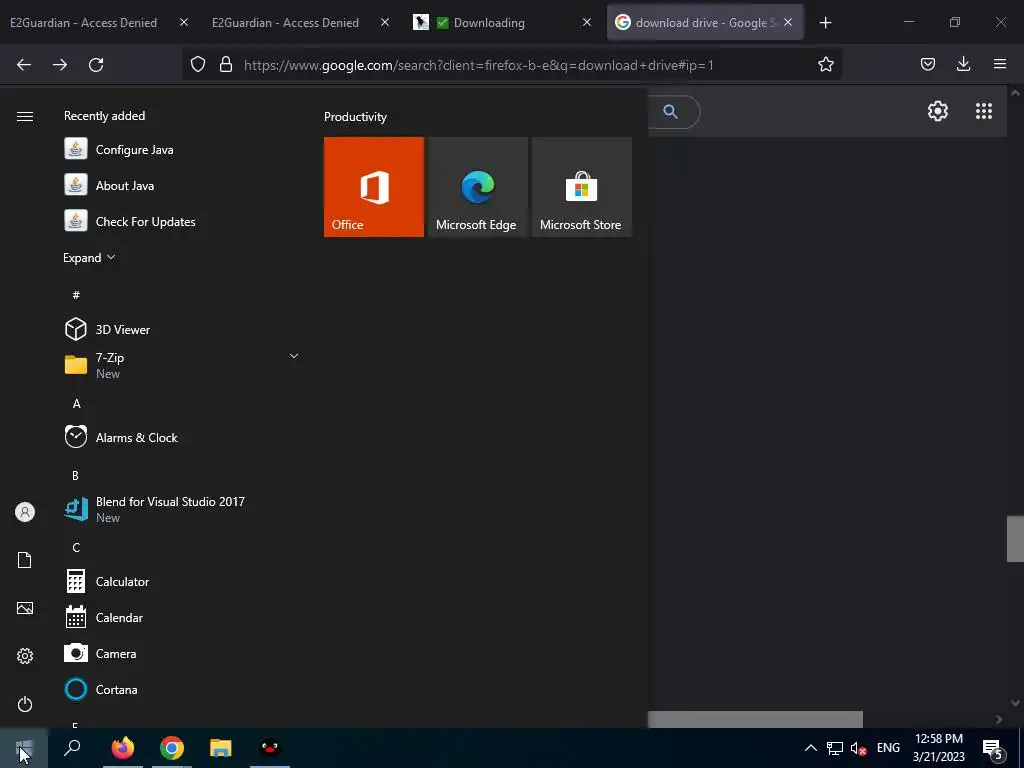
Task: Open Calculator app
Action: point(182,581)
